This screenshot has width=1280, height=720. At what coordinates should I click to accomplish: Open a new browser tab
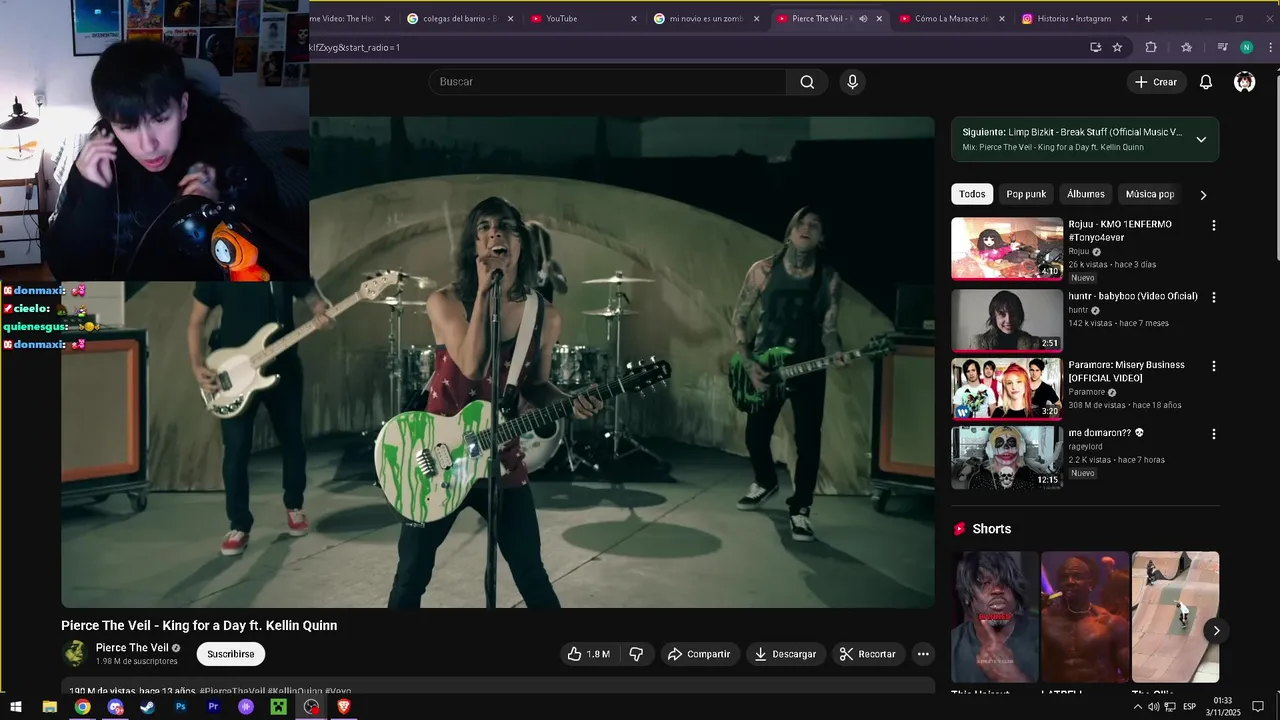pos(1148,18)
